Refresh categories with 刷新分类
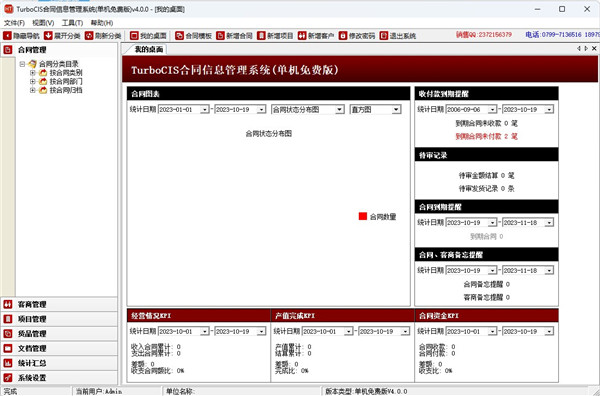 coord(103,36)
